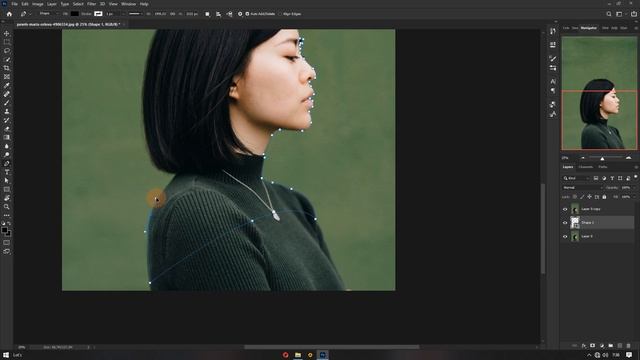
Task: Click the shape Stroke color swatch
Action: (98, 14)
